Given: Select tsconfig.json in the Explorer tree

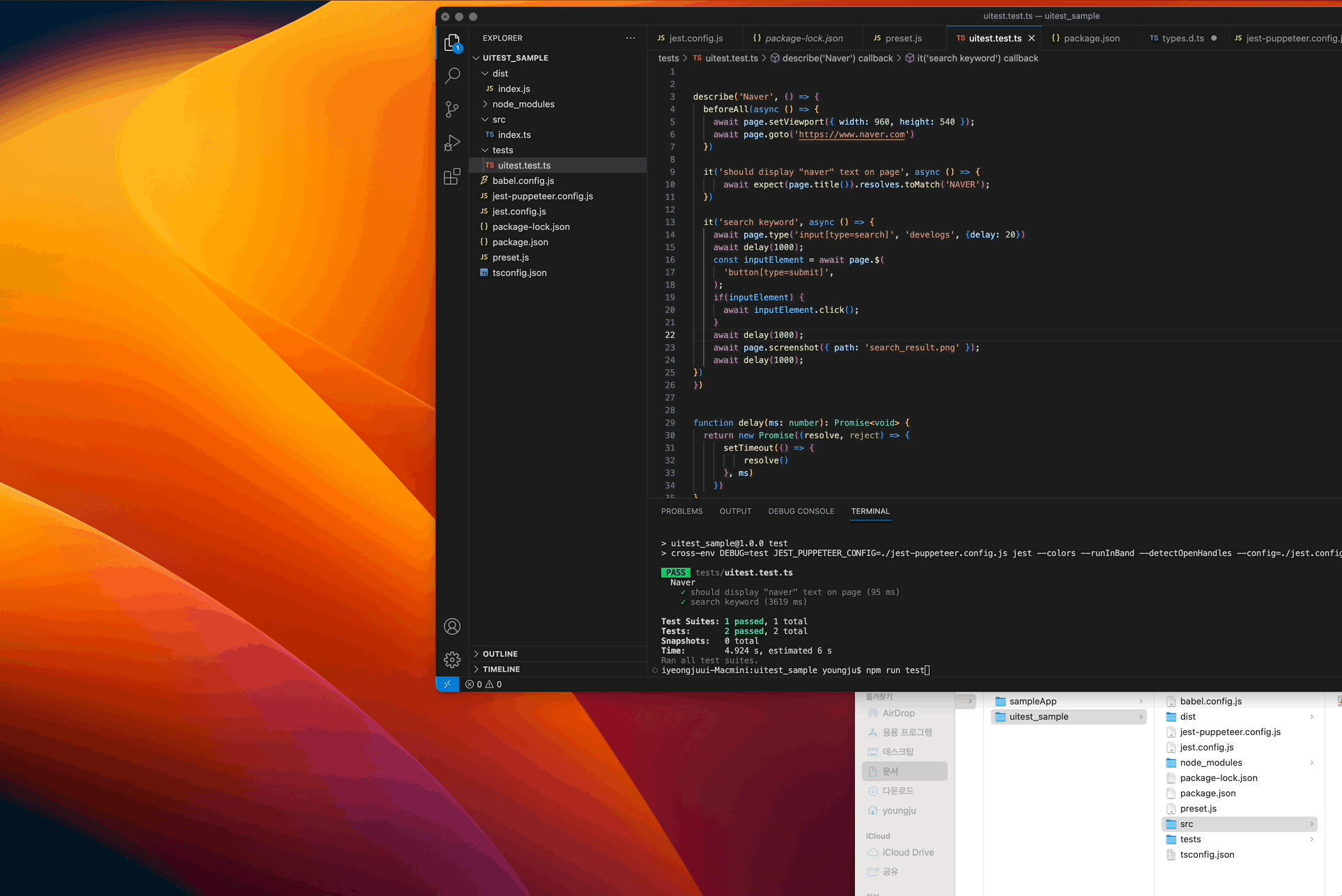Looking at the screenshot, I should pos(519,272).
